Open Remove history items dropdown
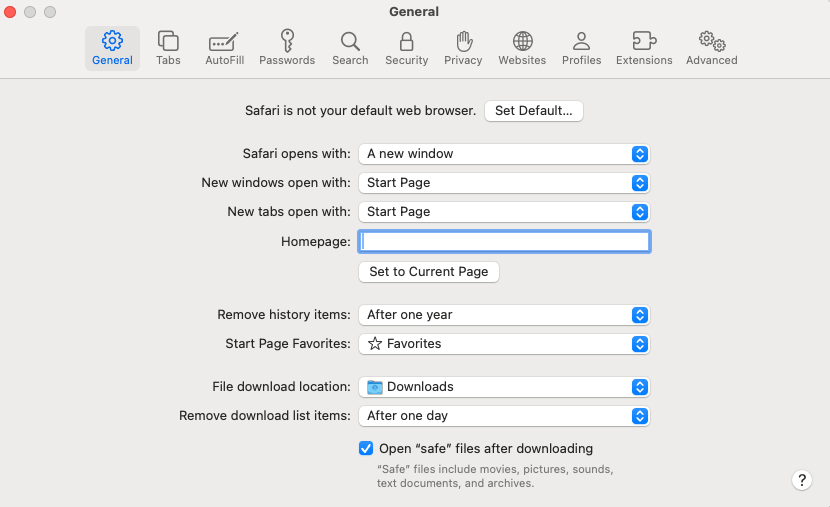The height and width of the screenshot is (507, 830). (x=504, y=315)
